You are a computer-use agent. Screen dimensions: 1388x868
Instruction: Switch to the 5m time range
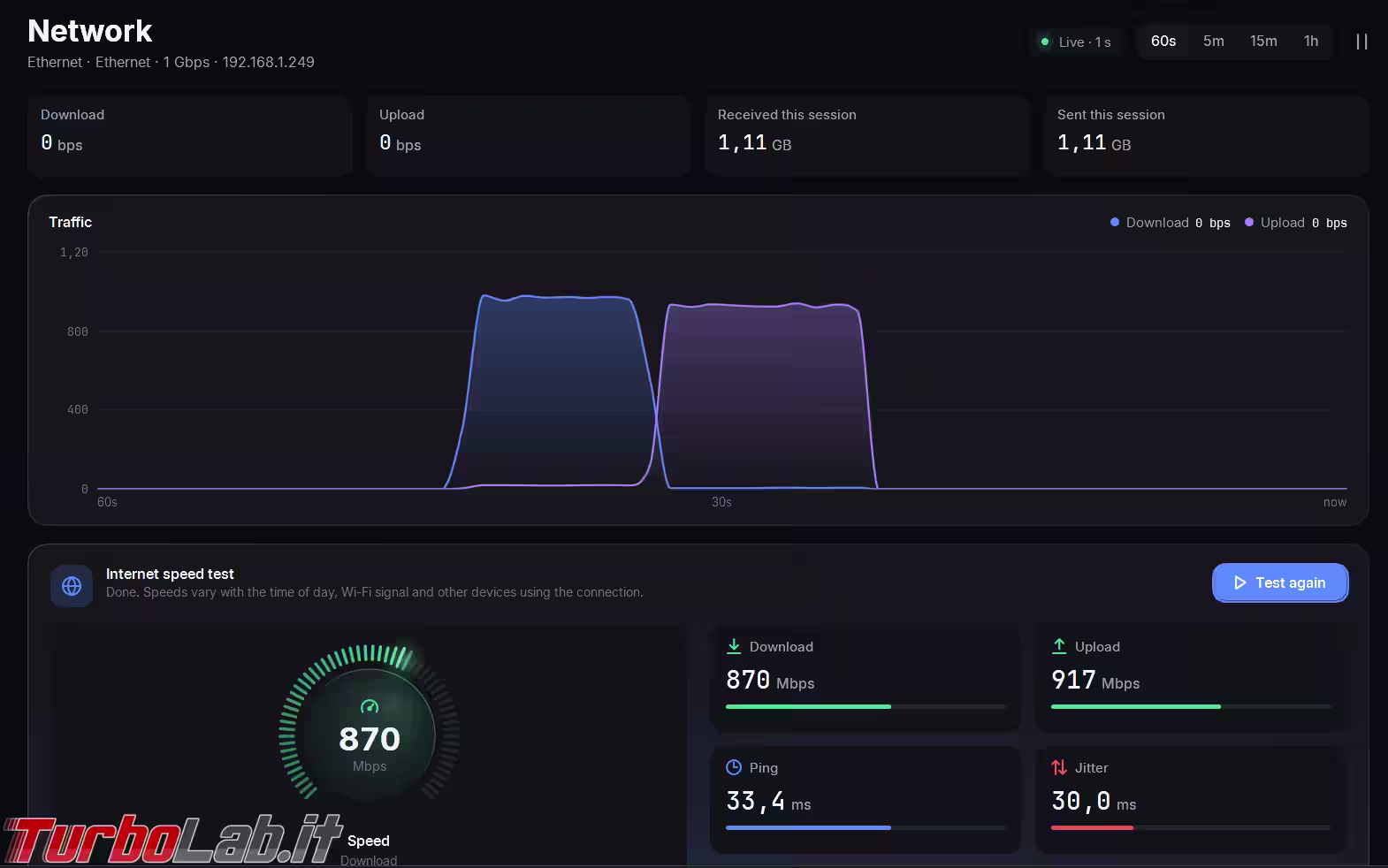1214,42
